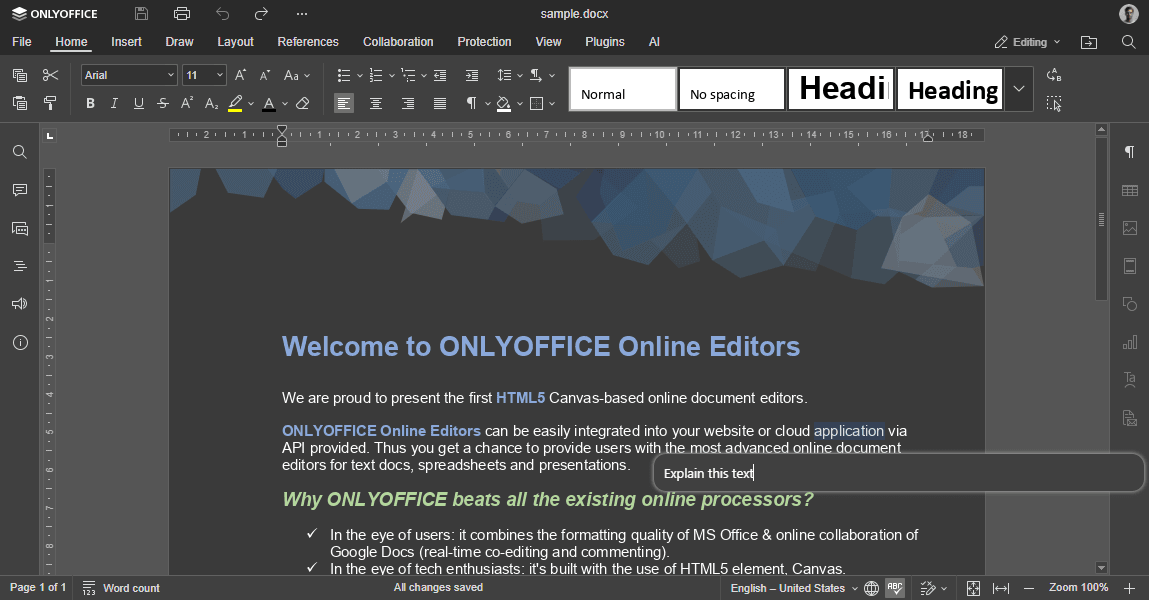Open the References tab
Image resolution: width=1149 pixels, height=600 pixels.
(x=308, y=42)
